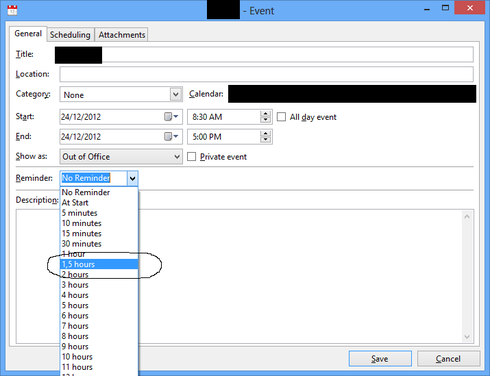Collapse the Reminder dropdown arrow
The image size is (490, 376).
(x=133, y=178)
